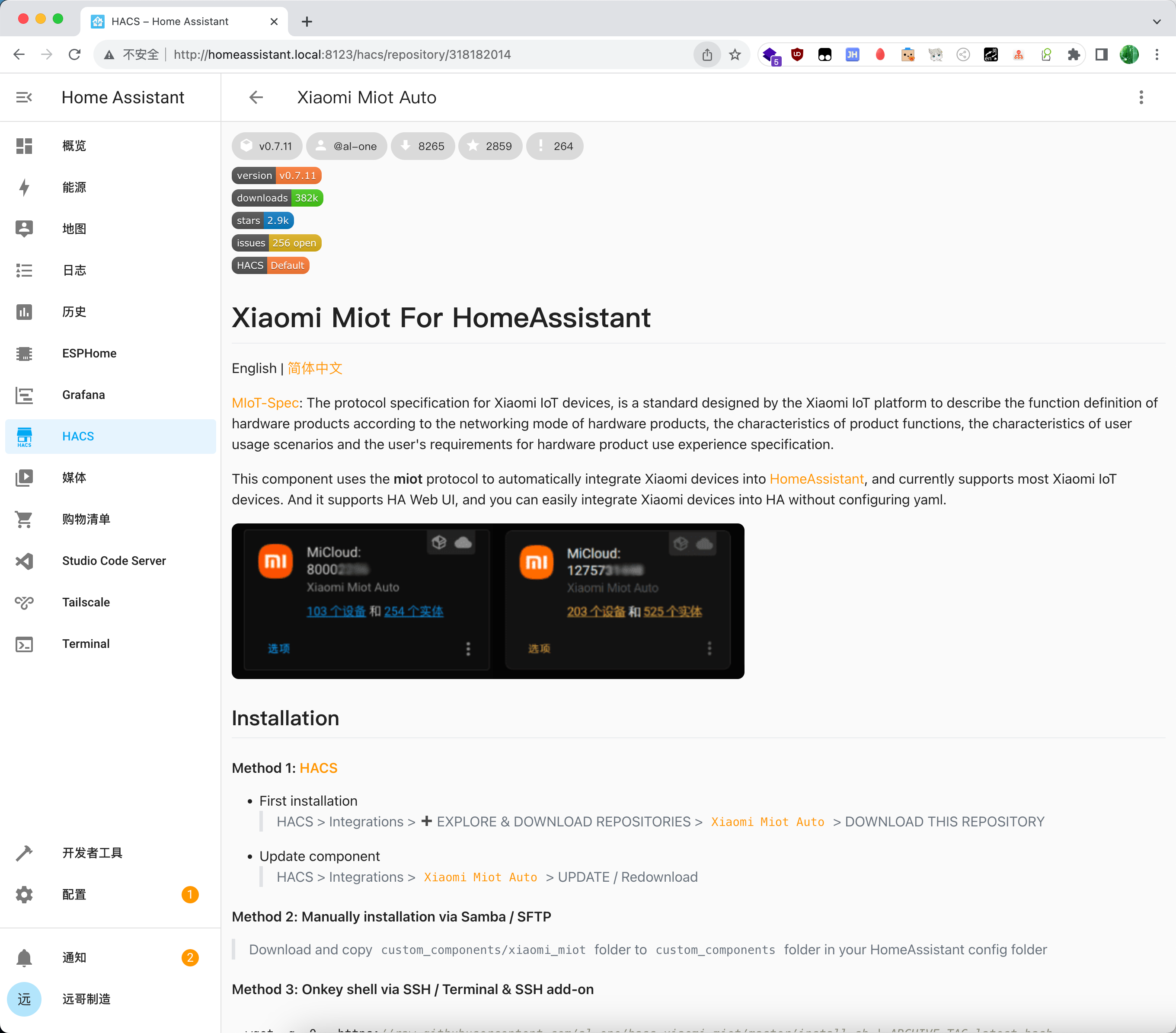Go back from Xiaomi Miot Auto page
Image resolution: width=1176 pixels, height=1033 pixels.
256,97
